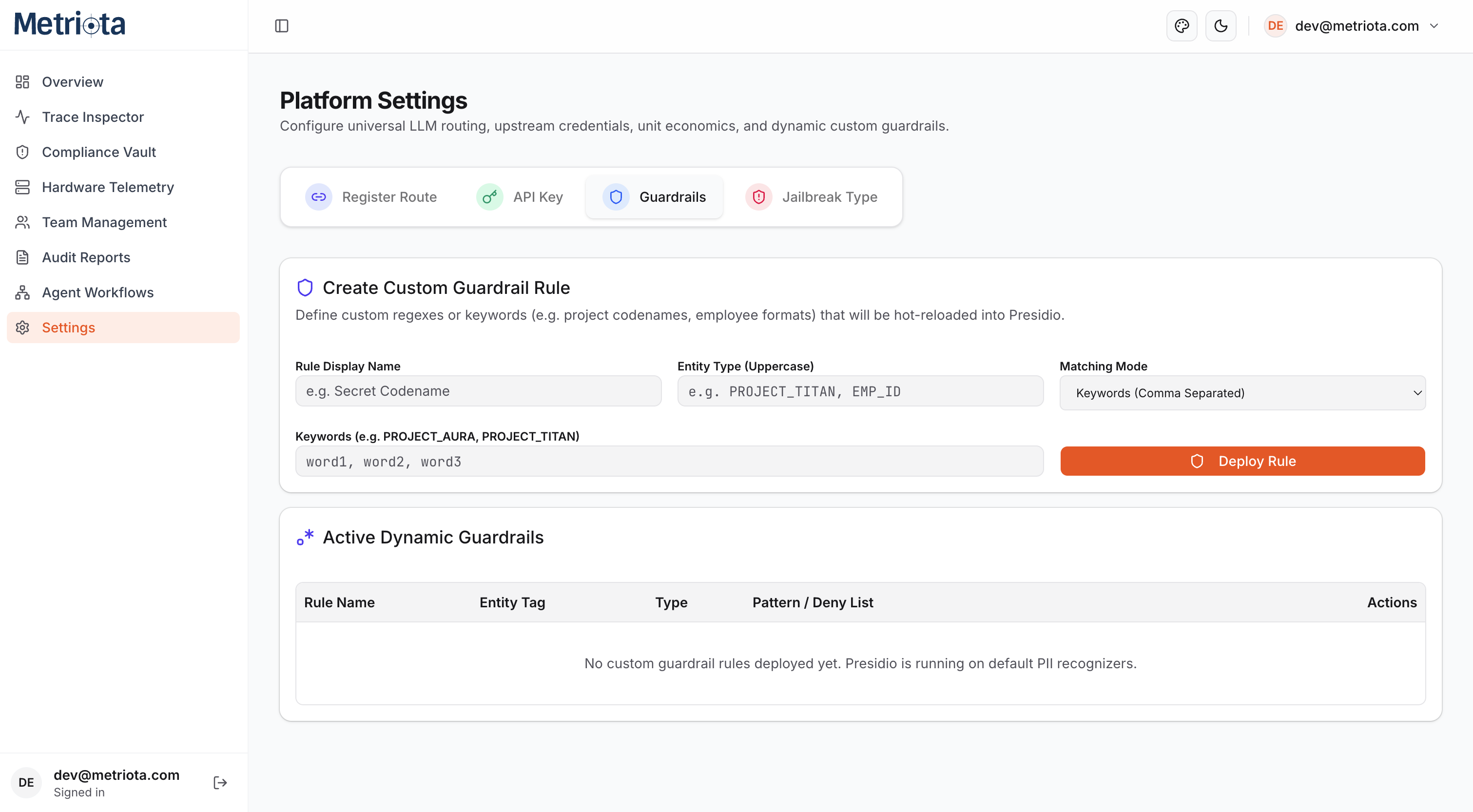
Task: Select the Guardrails tab
Action: (x=654, y=197)
